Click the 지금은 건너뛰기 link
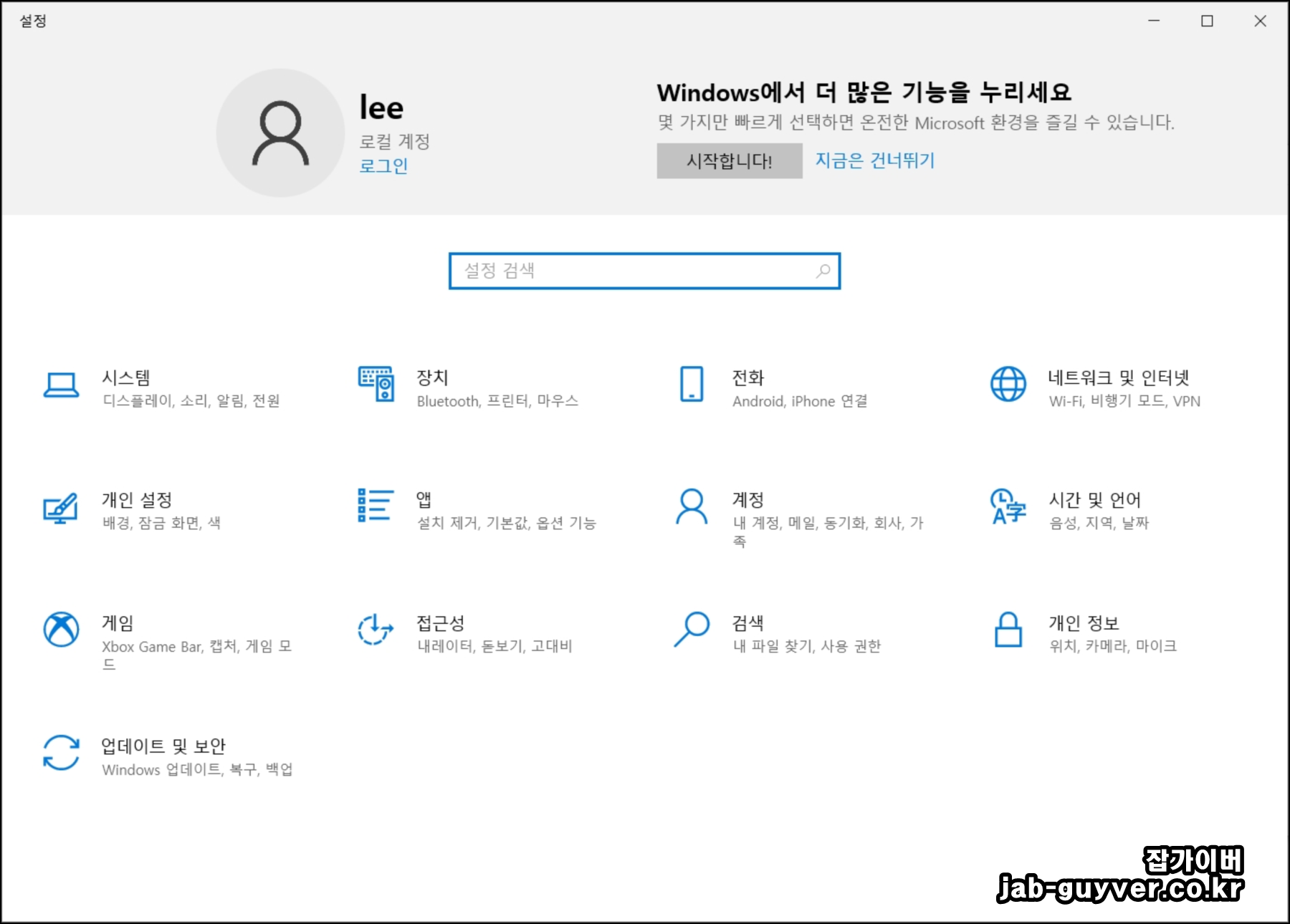This screenshot has width=1290, height=924. (x=875, y=160)
